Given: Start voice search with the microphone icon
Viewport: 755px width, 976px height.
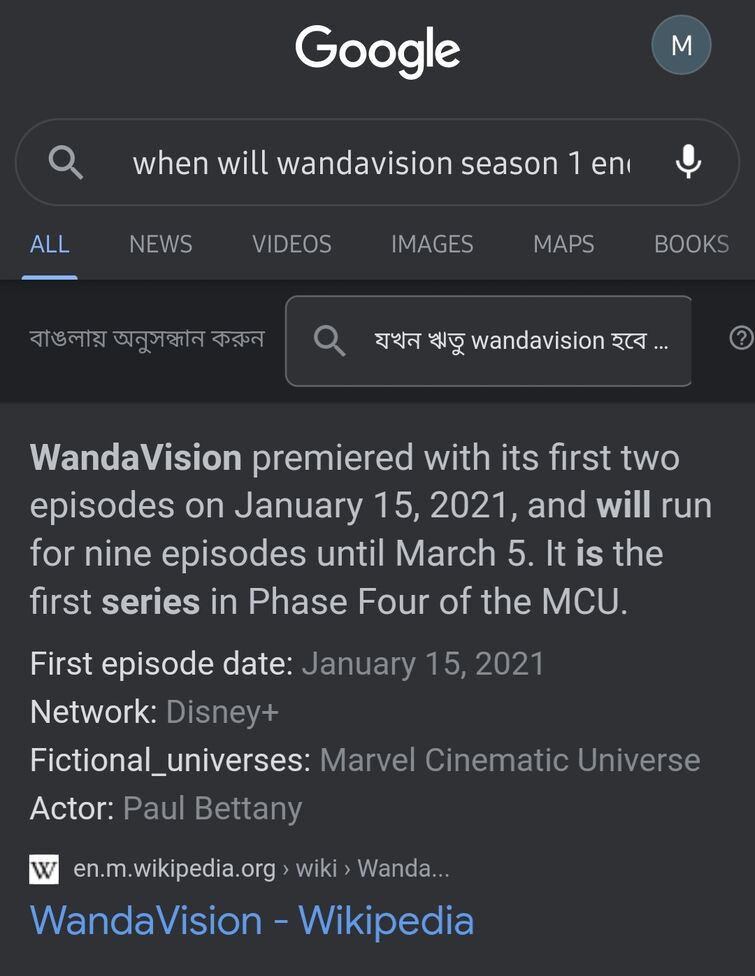Looking at the screenshot, I should (688, 162).
